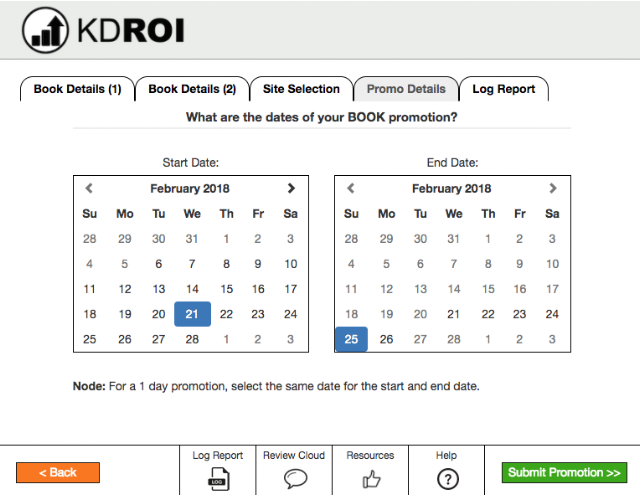Open month picker in Start Date header

[x=190, y=189]
